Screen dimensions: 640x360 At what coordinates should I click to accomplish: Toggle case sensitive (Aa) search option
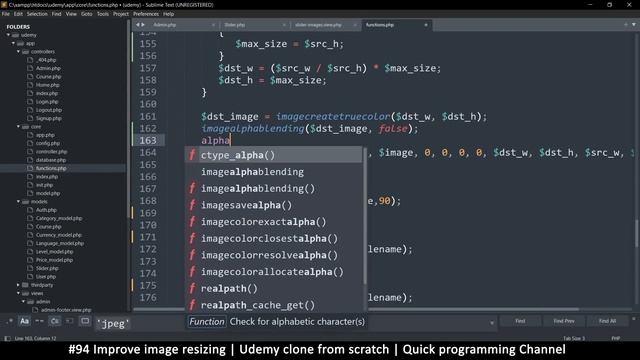click(24, 322)
